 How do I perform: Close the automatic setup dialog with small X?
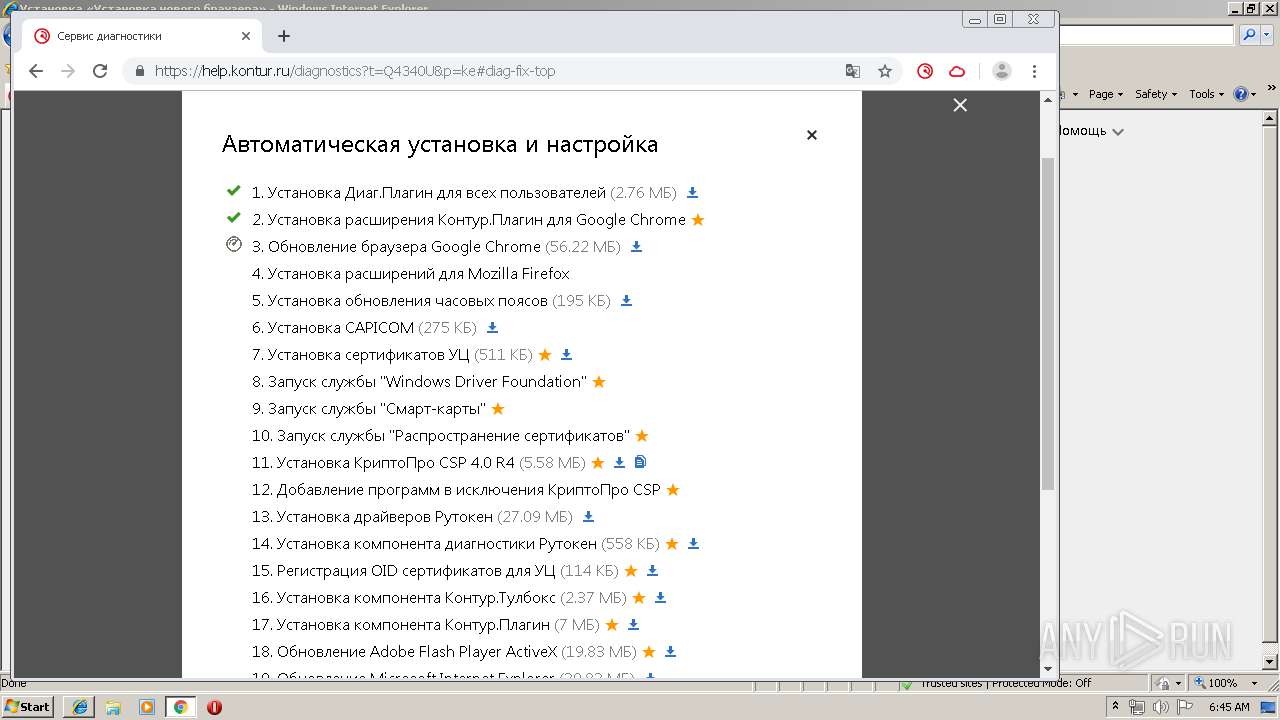(x=812, y=135)
